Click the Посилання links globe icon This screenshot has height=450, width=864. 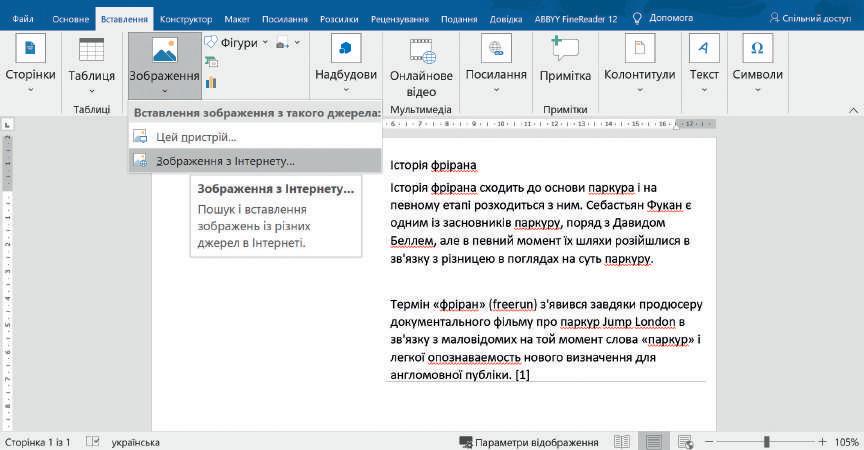pos(496,48)
